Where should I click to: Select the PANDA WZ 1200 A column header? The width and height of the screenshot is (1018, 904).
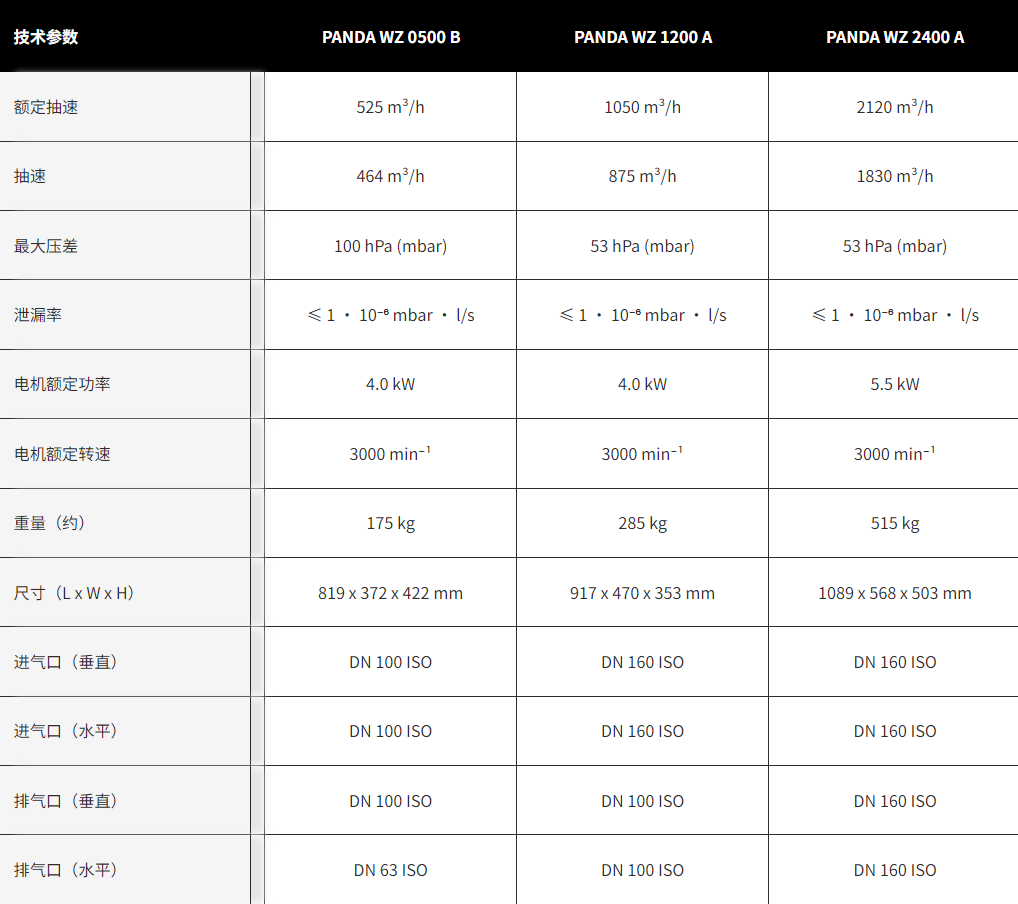[x=643, y=37]
